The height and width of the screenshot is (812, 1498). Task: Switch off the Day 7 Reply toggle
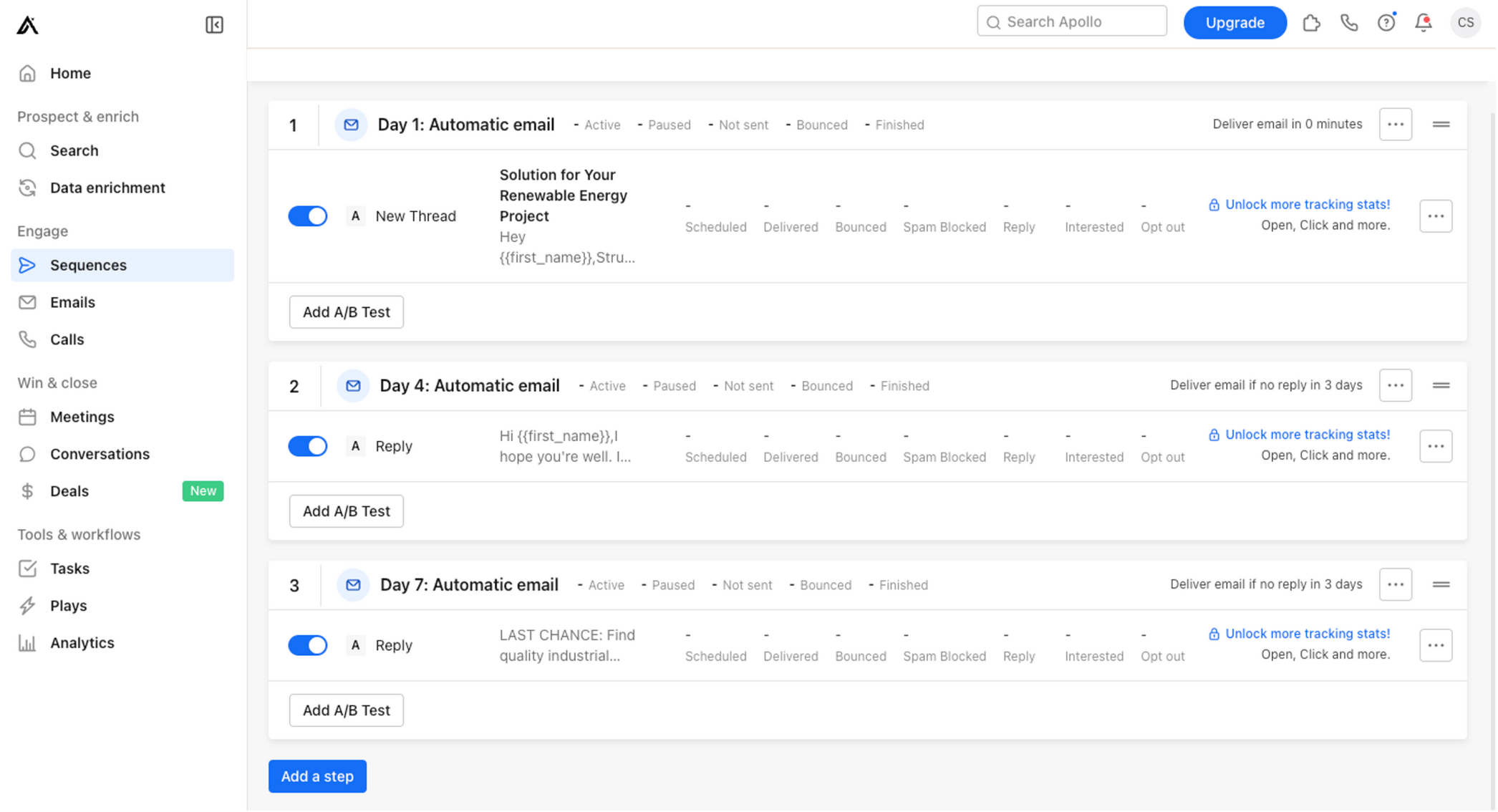(308, 645)
